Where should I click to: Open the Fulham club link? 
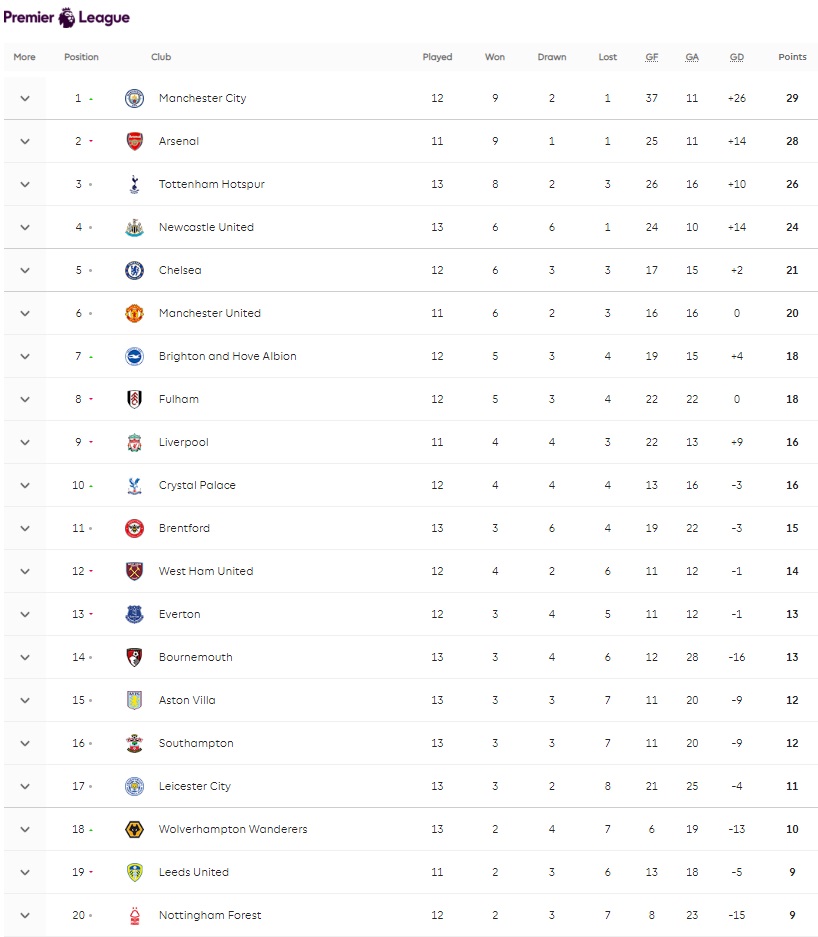[x=179, y=399]
